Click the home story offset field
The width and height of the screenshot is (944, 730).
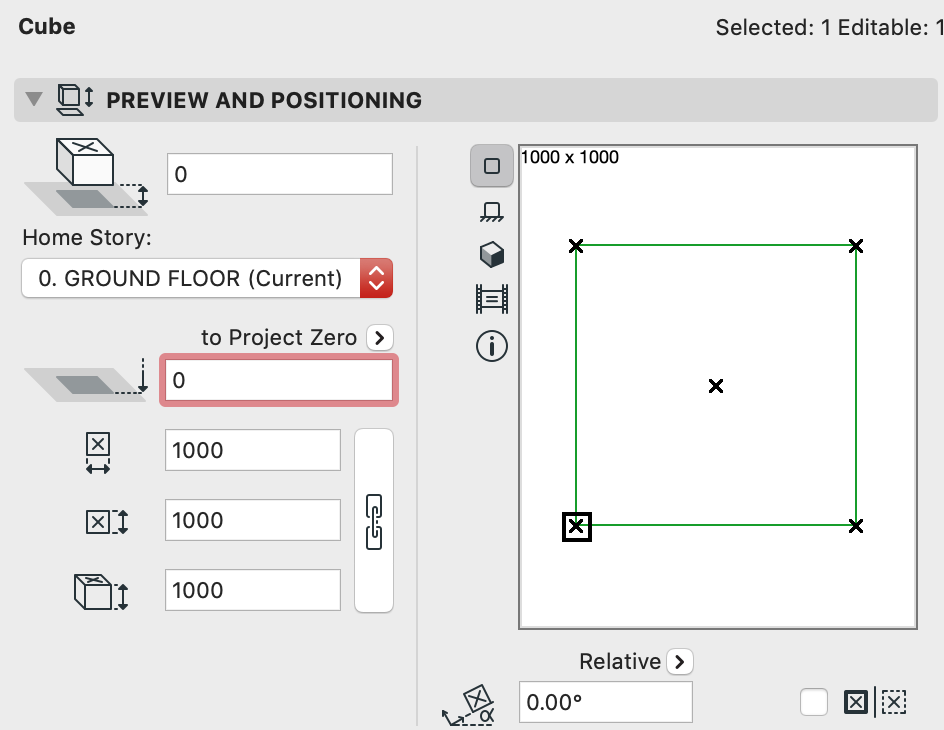pos(279,174)
